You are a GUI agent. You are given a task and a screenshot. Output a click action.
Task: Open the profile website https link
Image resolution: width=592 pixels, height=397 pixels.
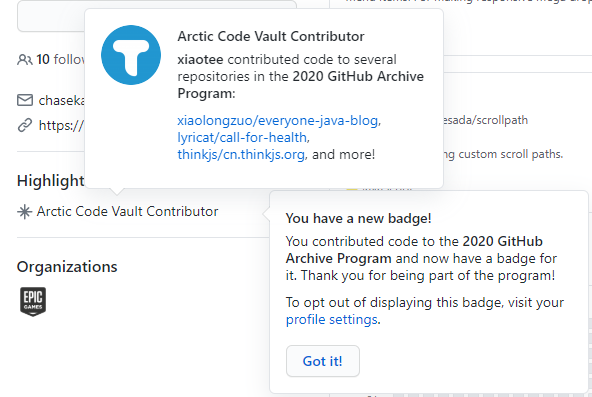pyautogui.click(x=61, y=125)
